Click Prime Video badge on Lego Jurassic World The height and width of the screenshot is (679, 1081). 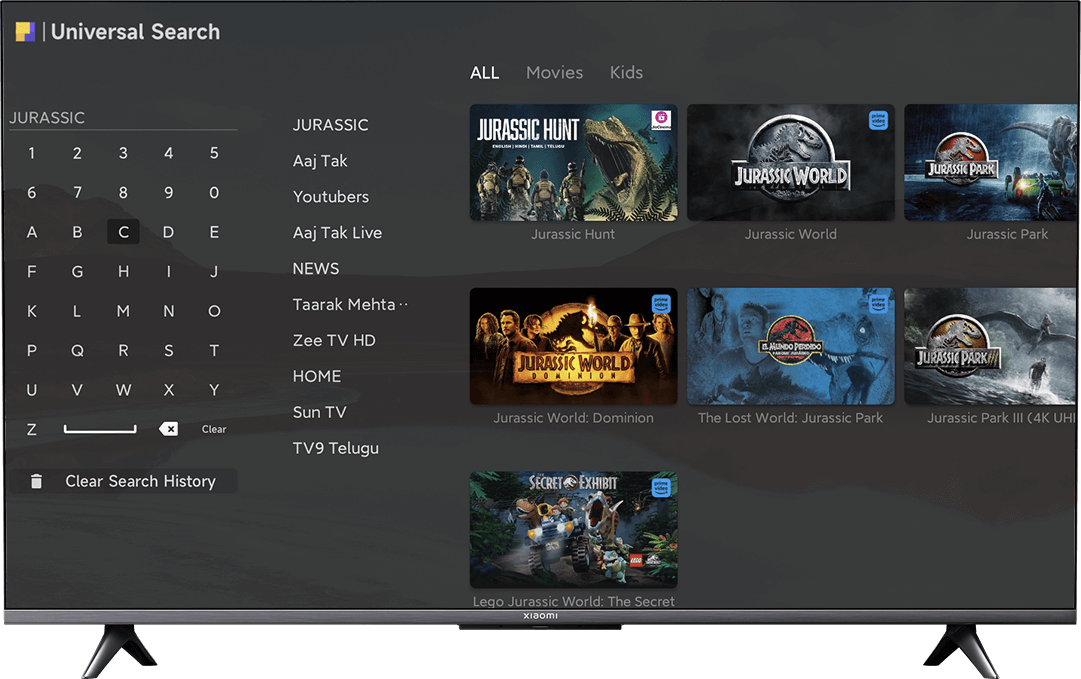(661, 488)
